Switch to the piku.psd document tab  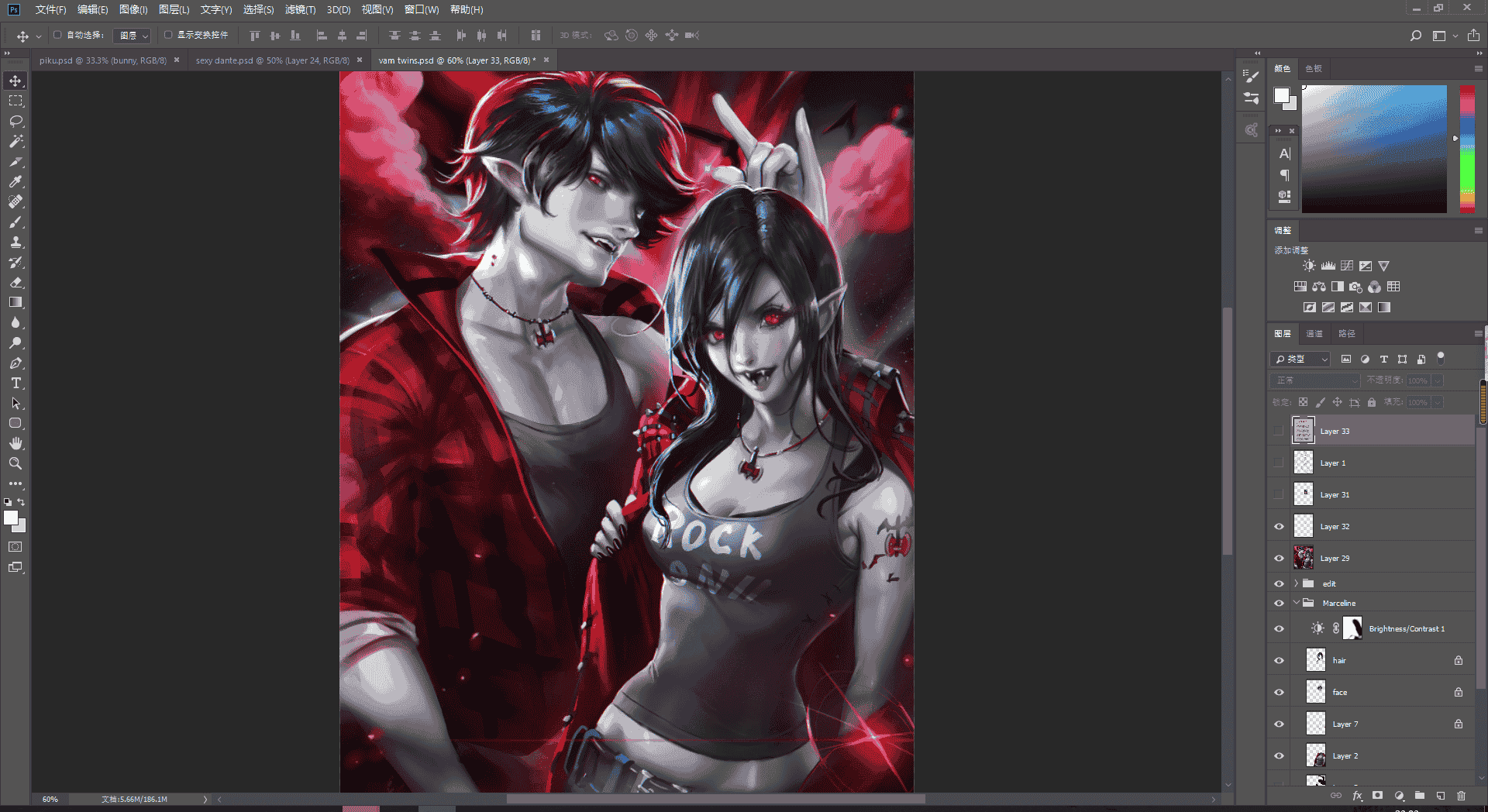coord(103,60)
